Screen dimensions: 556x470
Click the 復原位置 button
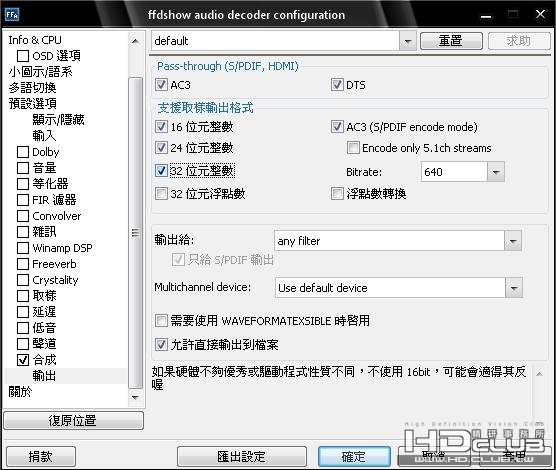73,421
